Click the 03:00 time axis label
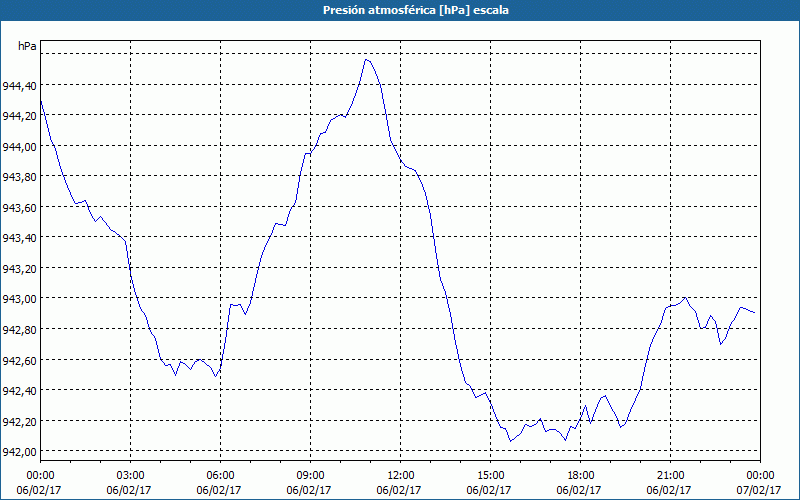Image resolution: width=800 pixels, height=500 pixels. [x=131, y=476]
